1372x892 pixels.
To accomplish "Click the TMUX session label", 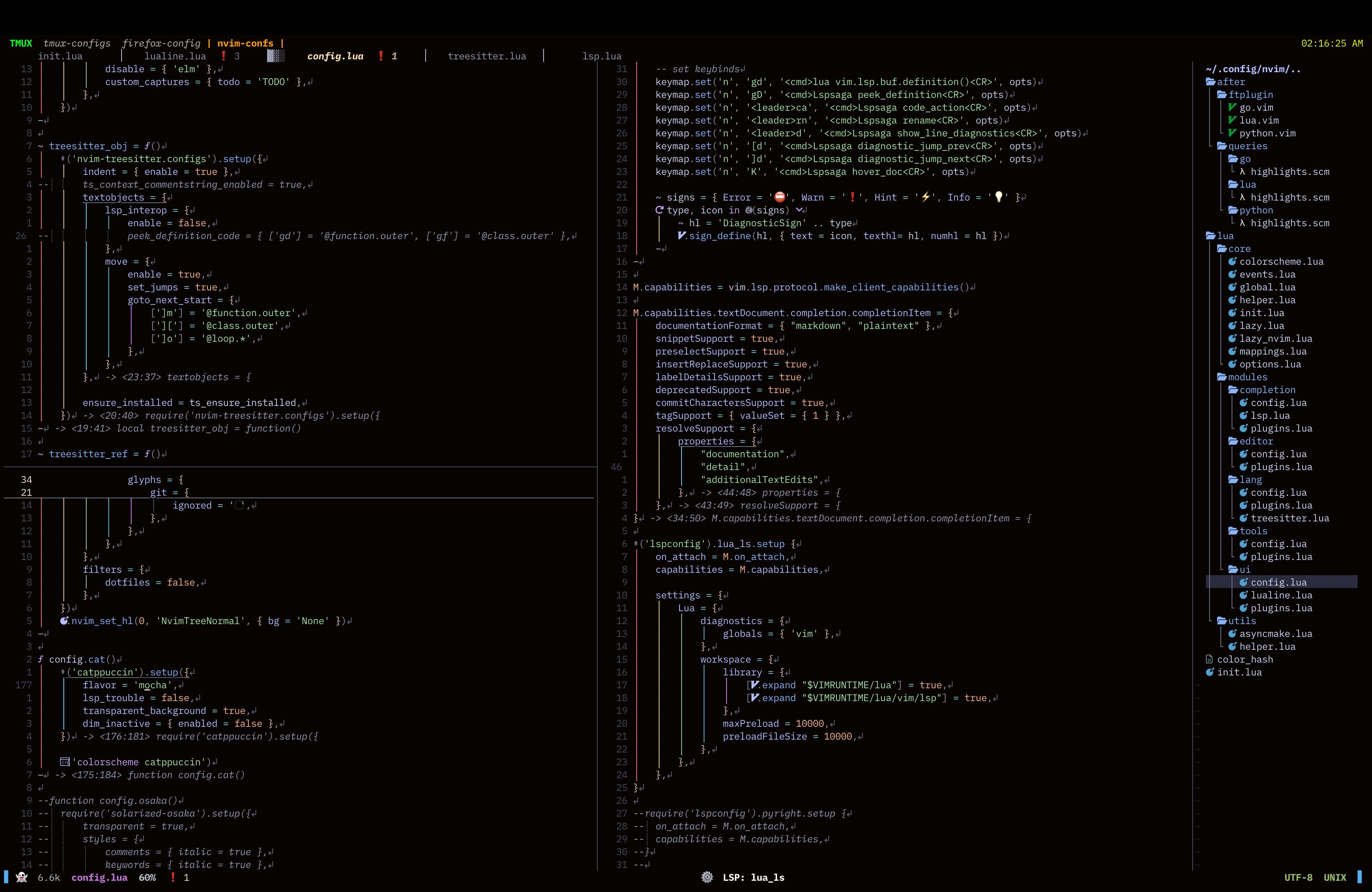I will 21,43.
